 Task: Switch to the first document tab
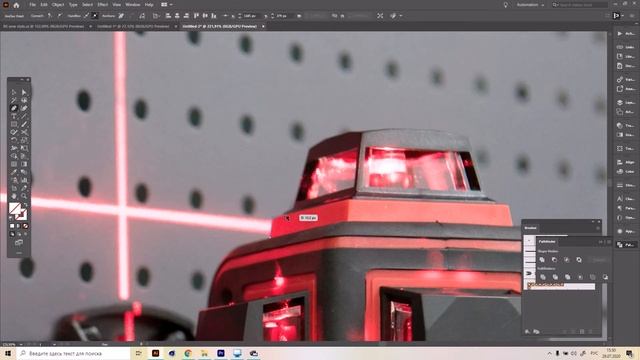point(43,26)
